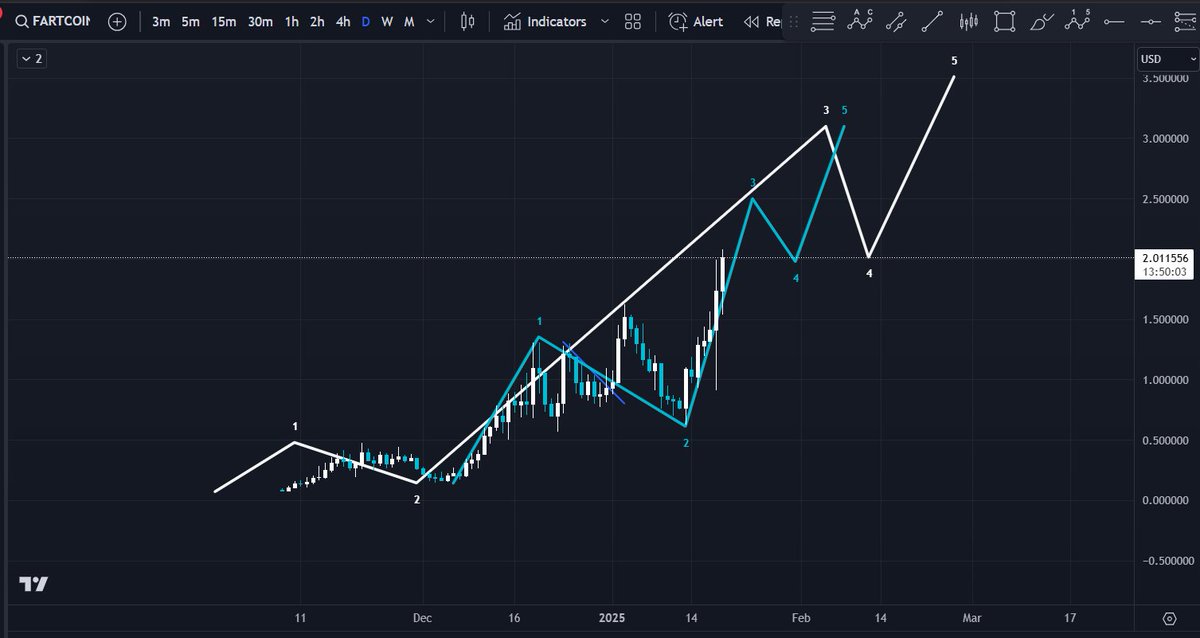
Task: Expand the extra timeframes chevron
Action: click(x=429, y=20)
